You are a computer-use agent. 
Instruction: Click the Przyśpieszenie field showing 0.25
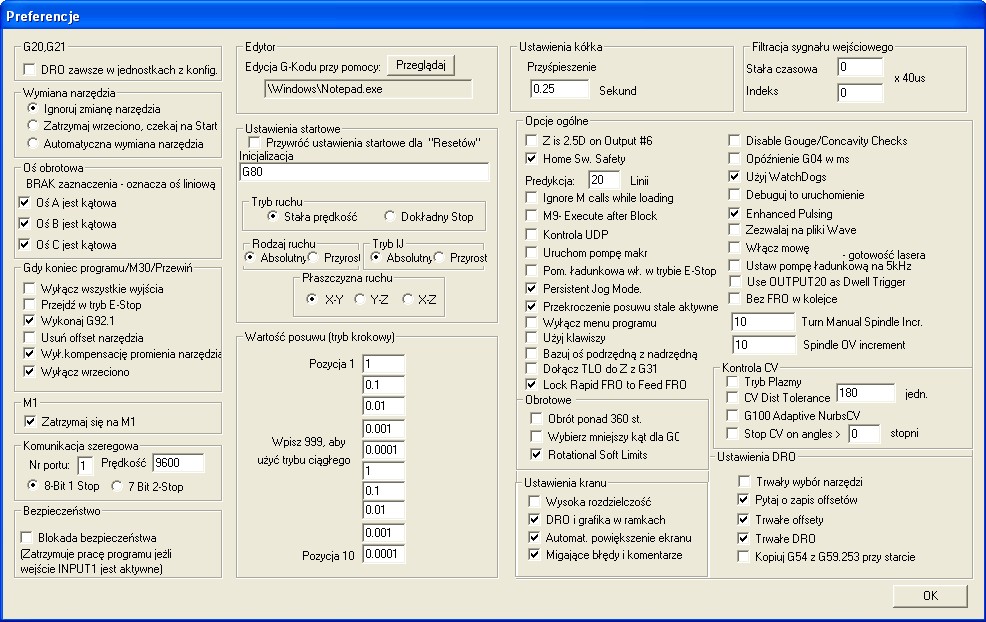pyautogui.click(x=560, y=89)
